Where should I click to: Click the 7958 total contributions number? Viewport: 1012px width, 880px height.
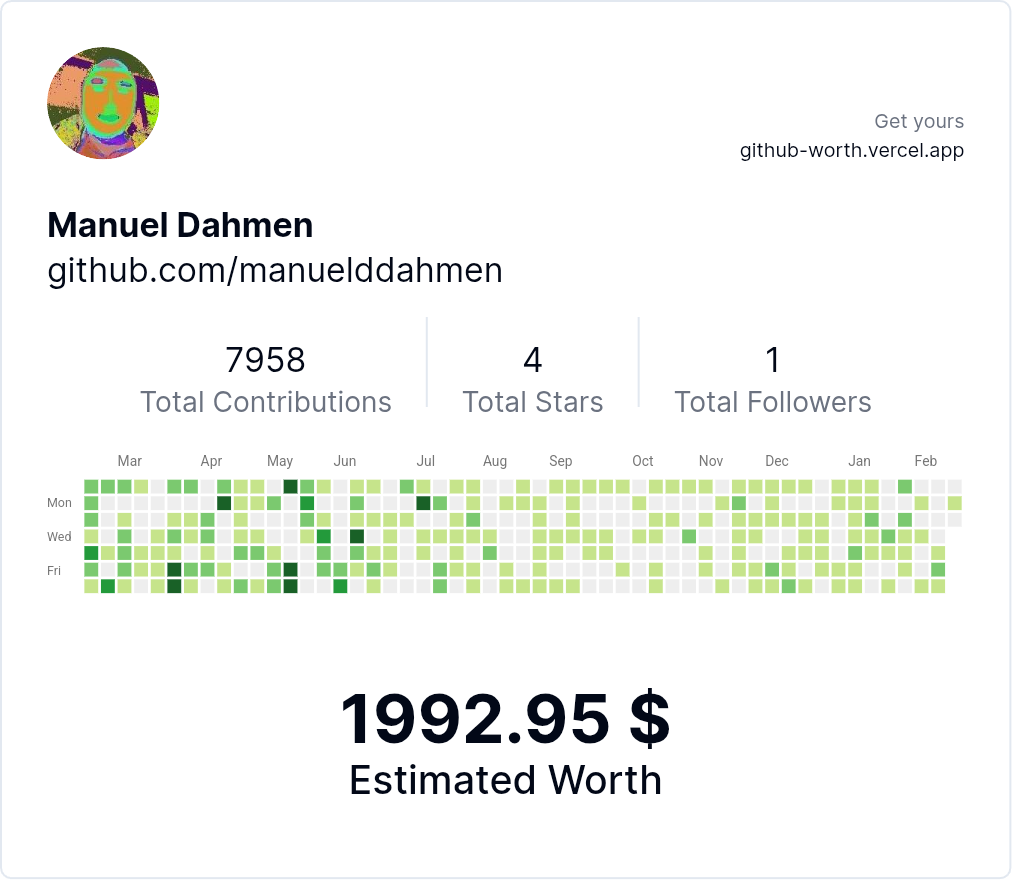coord(265,359)
